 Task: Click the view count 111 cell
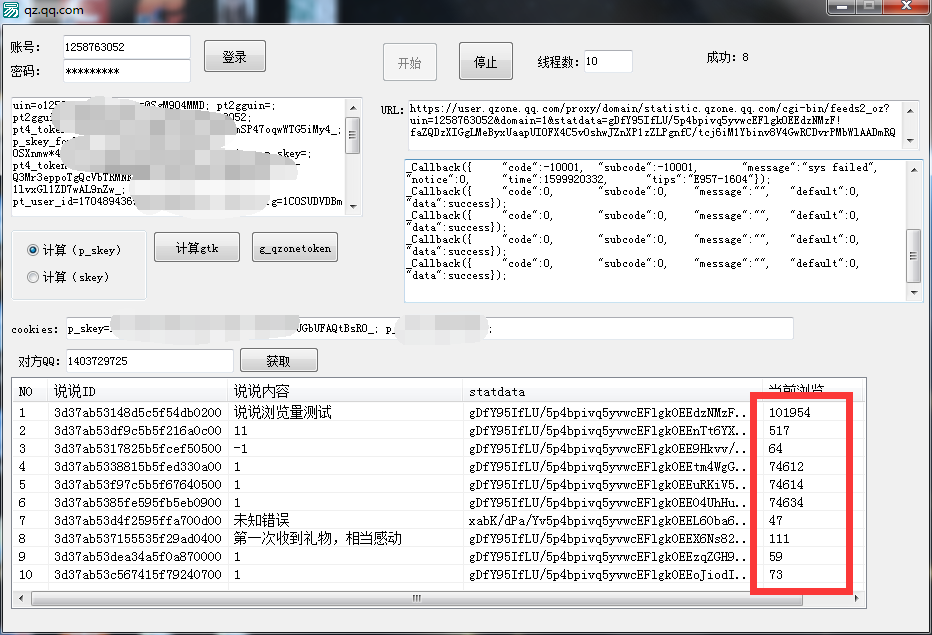coord(779,539)
